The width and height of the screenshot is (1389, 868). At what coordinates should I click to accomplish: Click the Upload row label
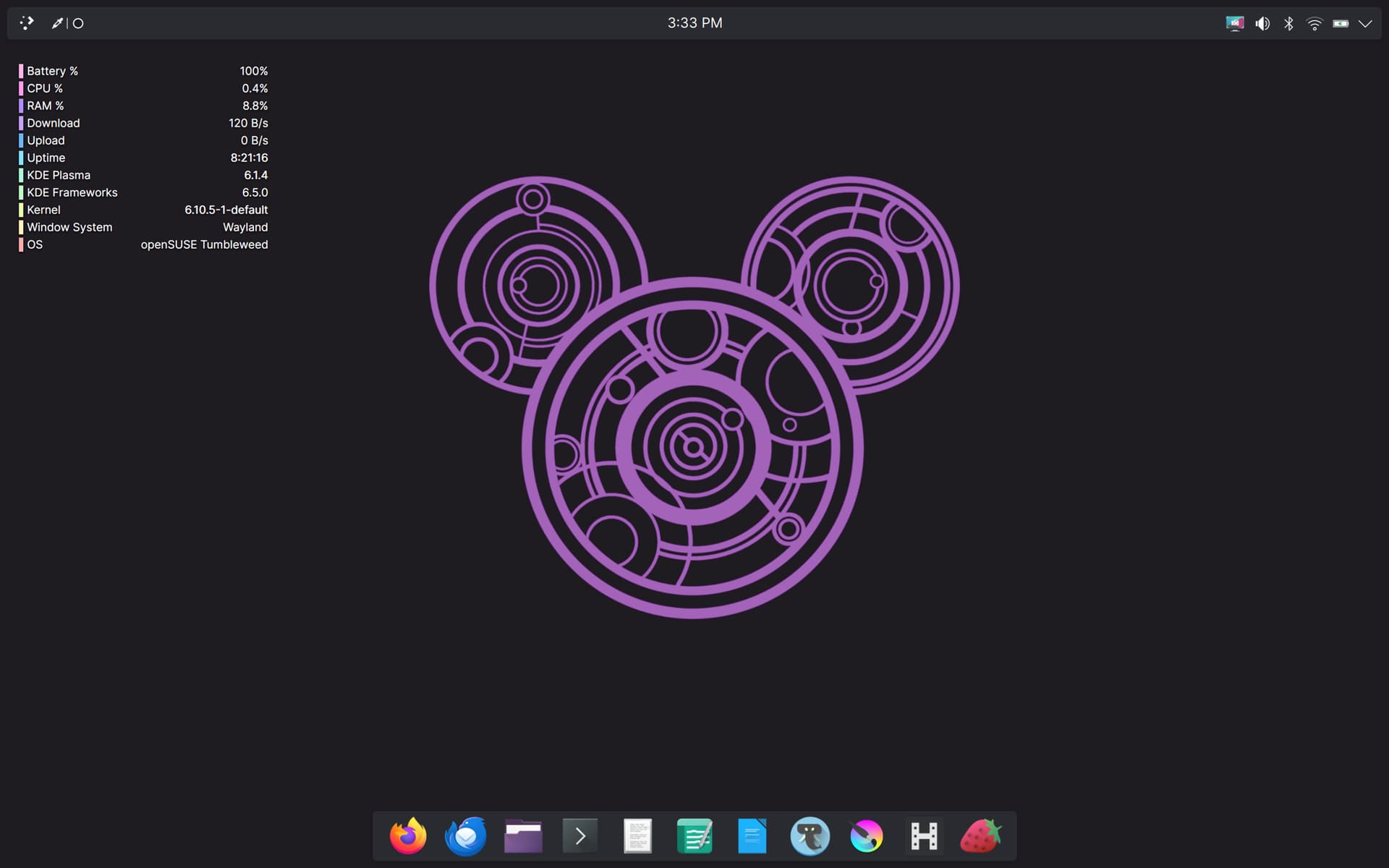pyautogui.click(x=46, y=140)
